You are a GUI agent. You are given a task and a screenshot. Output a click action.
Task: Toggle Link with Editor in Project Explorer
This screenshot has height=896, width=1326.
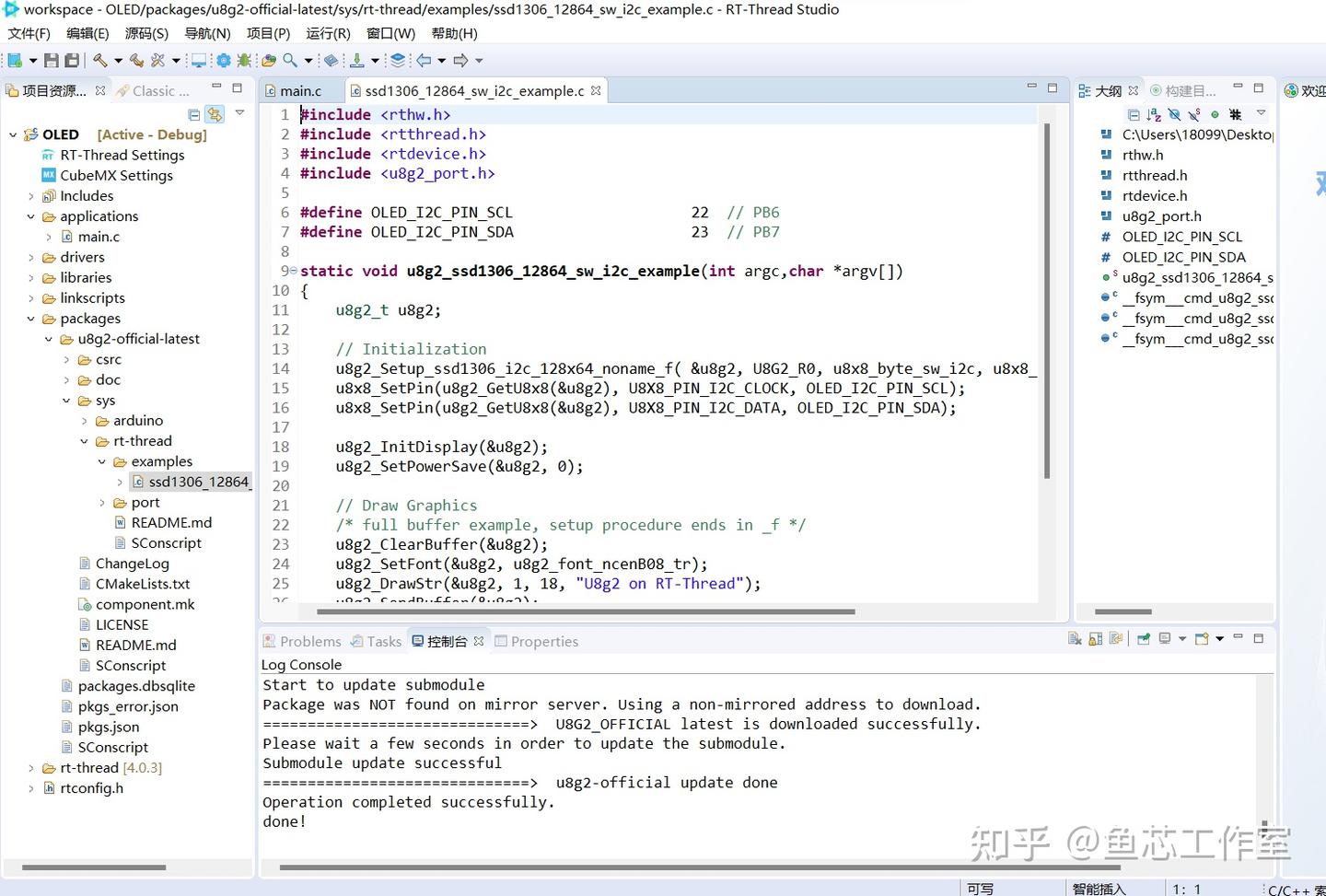(x=215, y=114)
